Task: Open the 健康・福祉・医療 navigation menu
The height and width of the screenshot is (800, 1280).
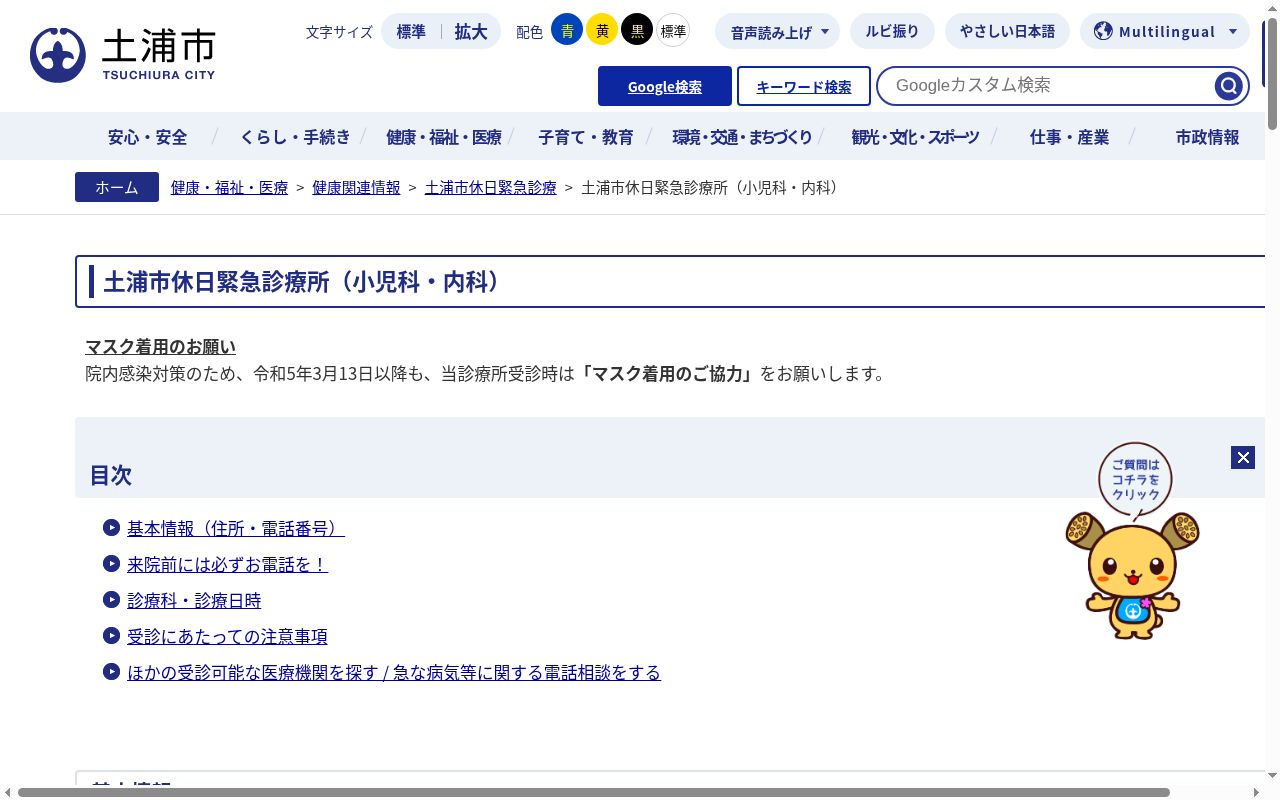Action: click(x=444, y=137)
